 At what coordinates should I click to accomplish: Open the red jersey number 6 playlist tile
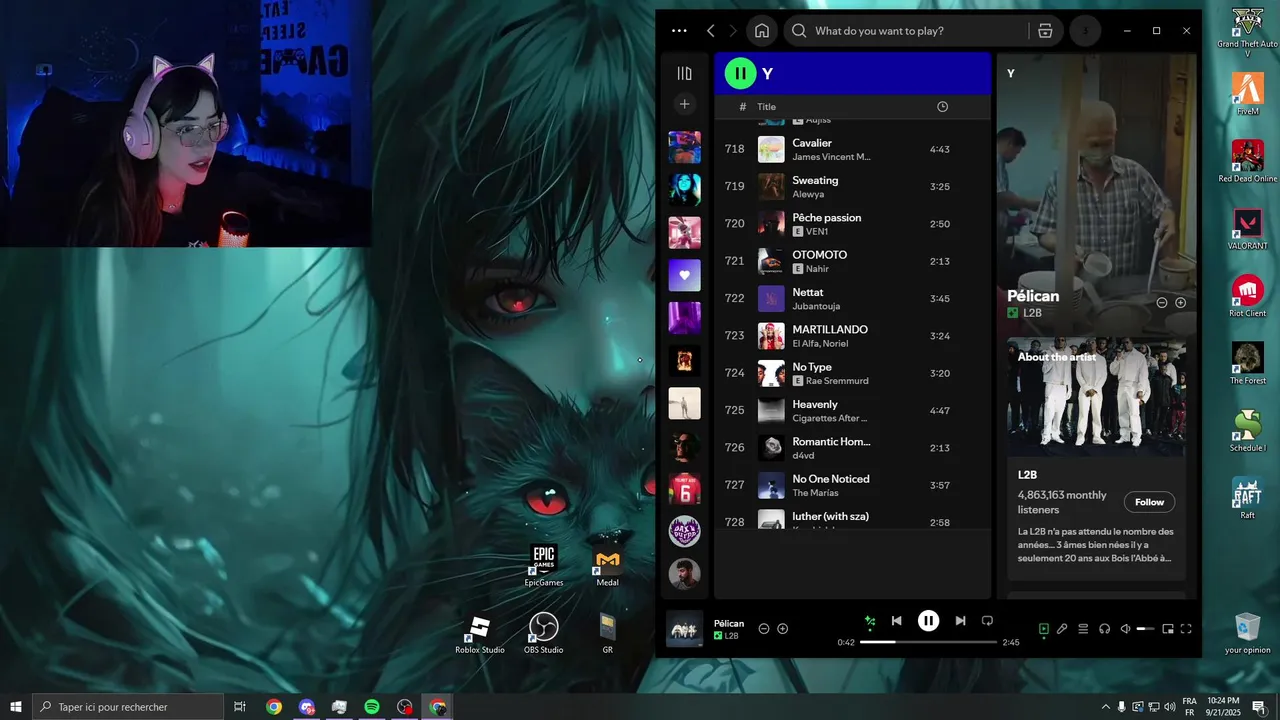point(684,489)
